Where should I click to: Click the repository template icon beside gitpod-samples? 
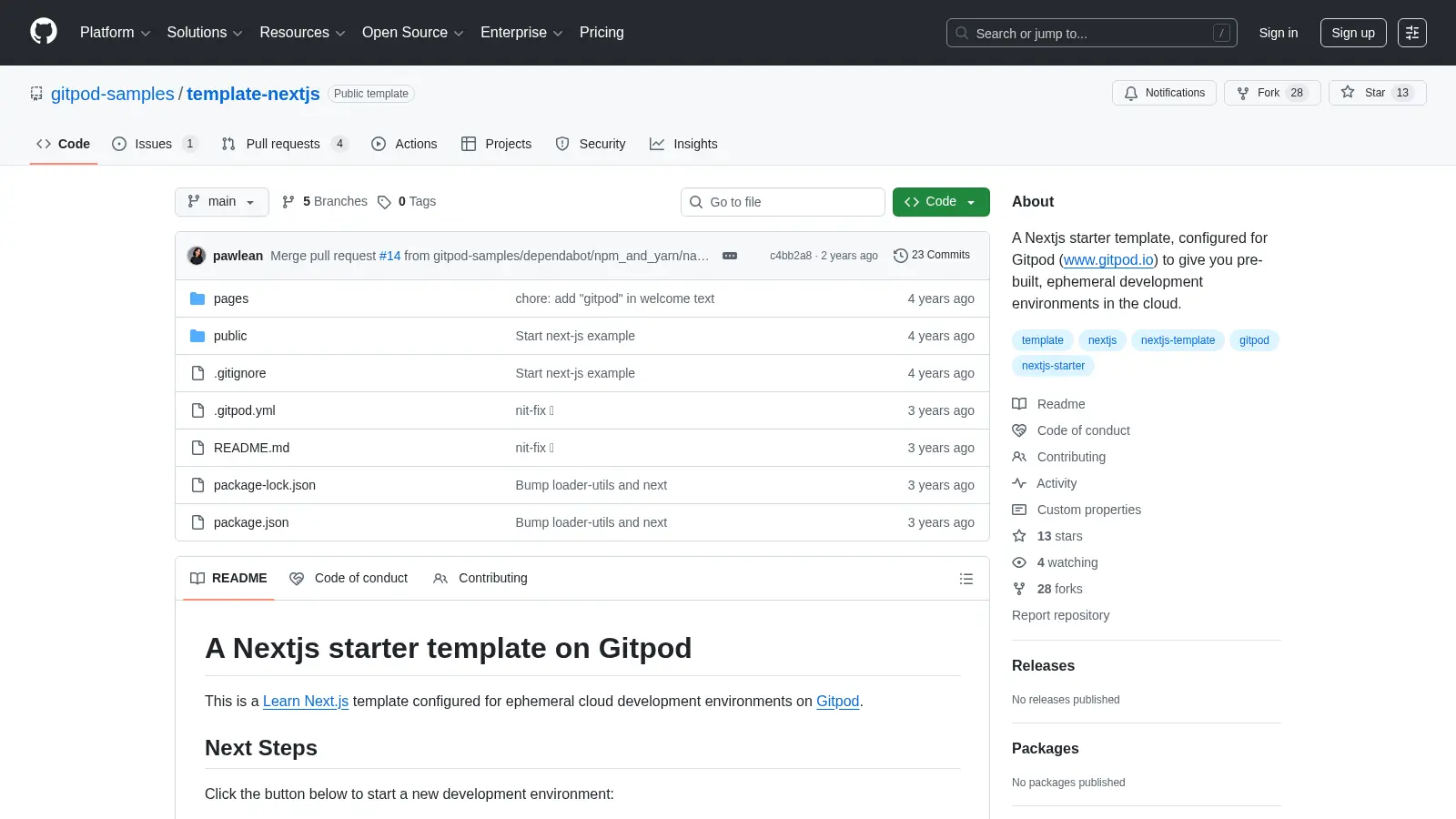tap(36, 94)
